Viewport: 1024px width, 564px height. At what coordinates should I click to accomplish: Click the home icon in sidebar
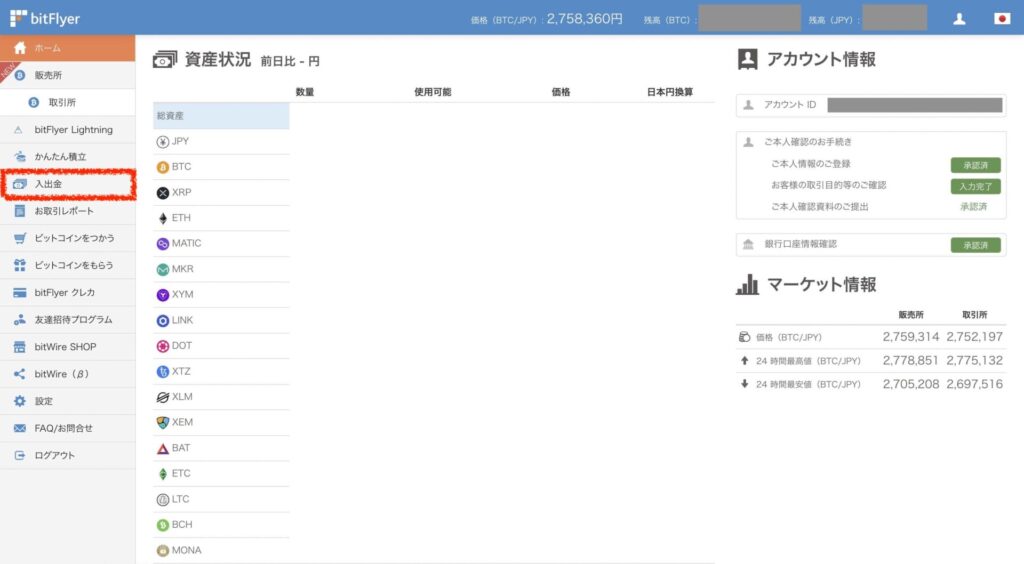pos(20,48)
